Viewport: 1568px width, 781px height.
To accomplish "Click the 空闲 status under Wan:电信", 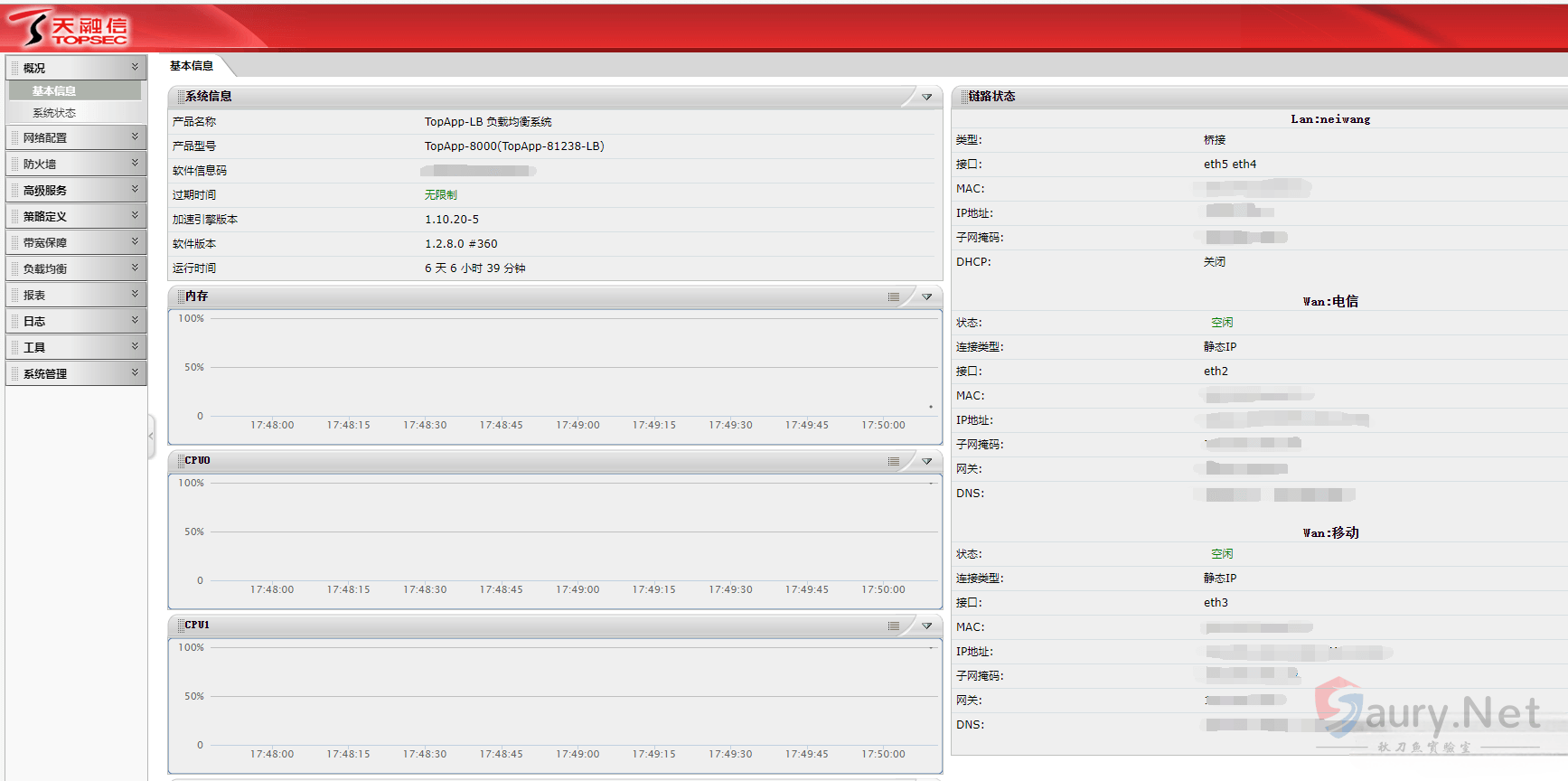I will click(1222, 323).
